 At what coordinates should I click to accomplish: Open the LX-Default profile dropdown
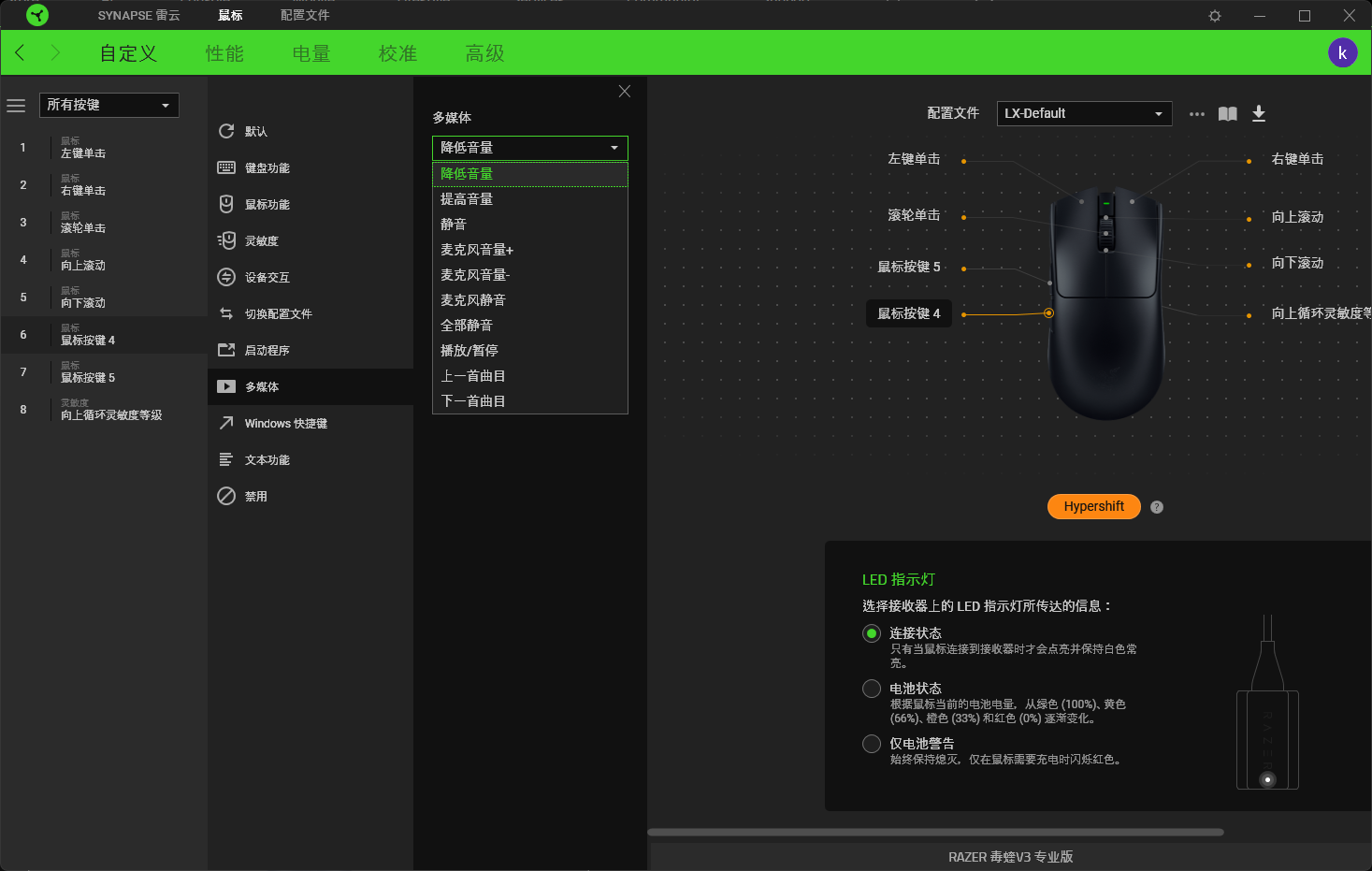click(1085, 113)
